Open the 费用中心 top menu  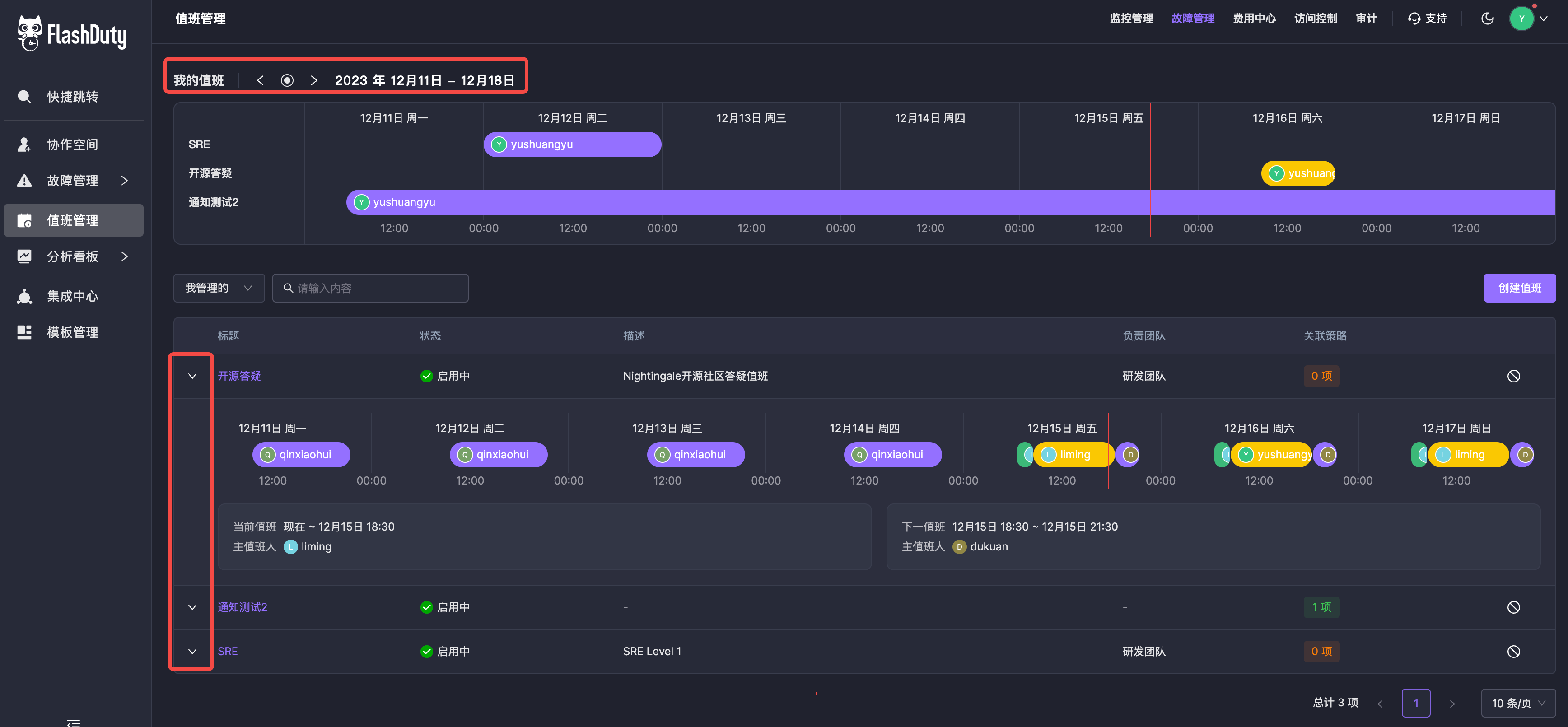[1254, 18]
